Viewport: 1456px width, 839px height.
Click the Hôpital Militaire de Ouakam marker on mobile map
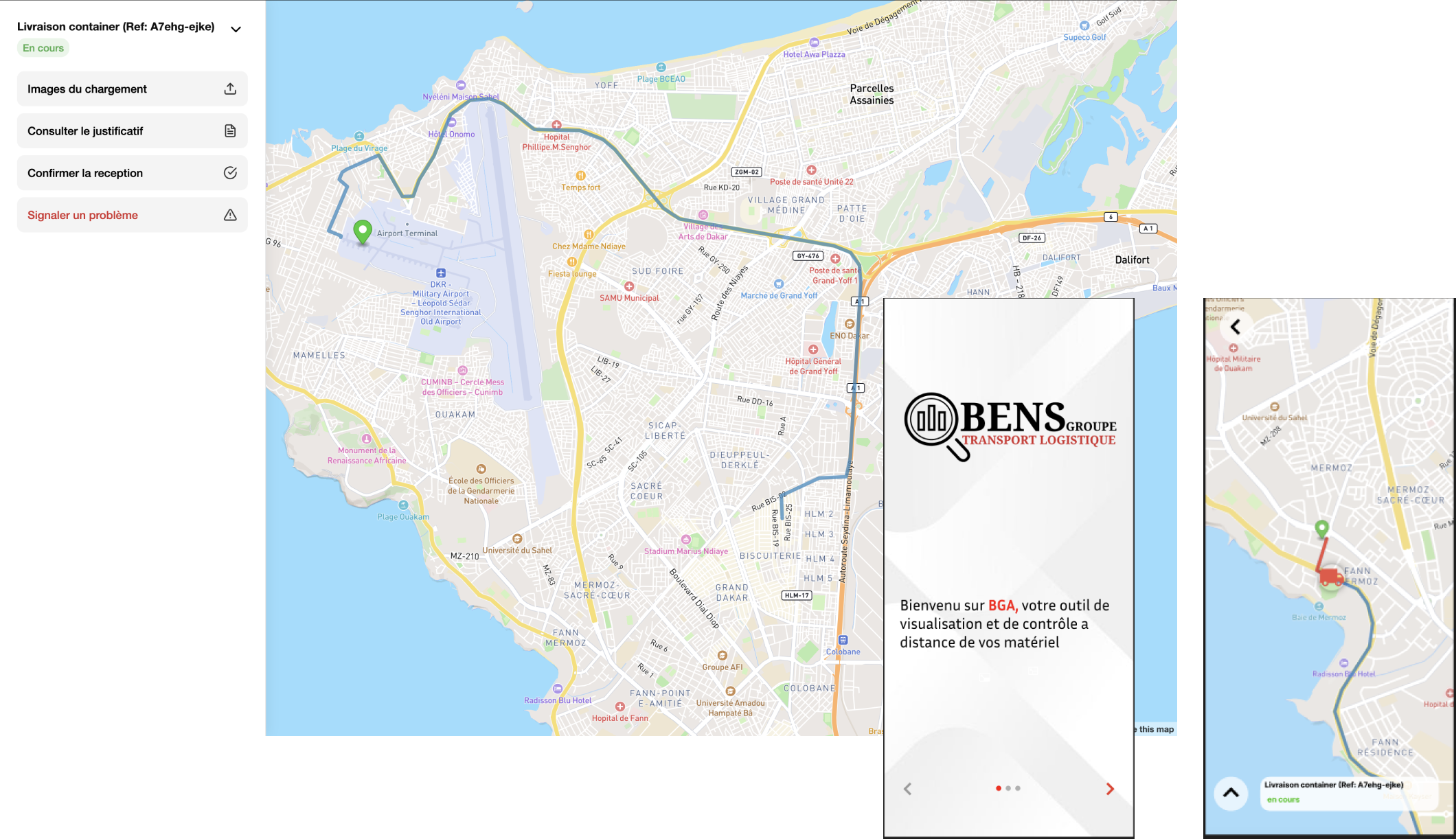click(x=1233, y=349)
